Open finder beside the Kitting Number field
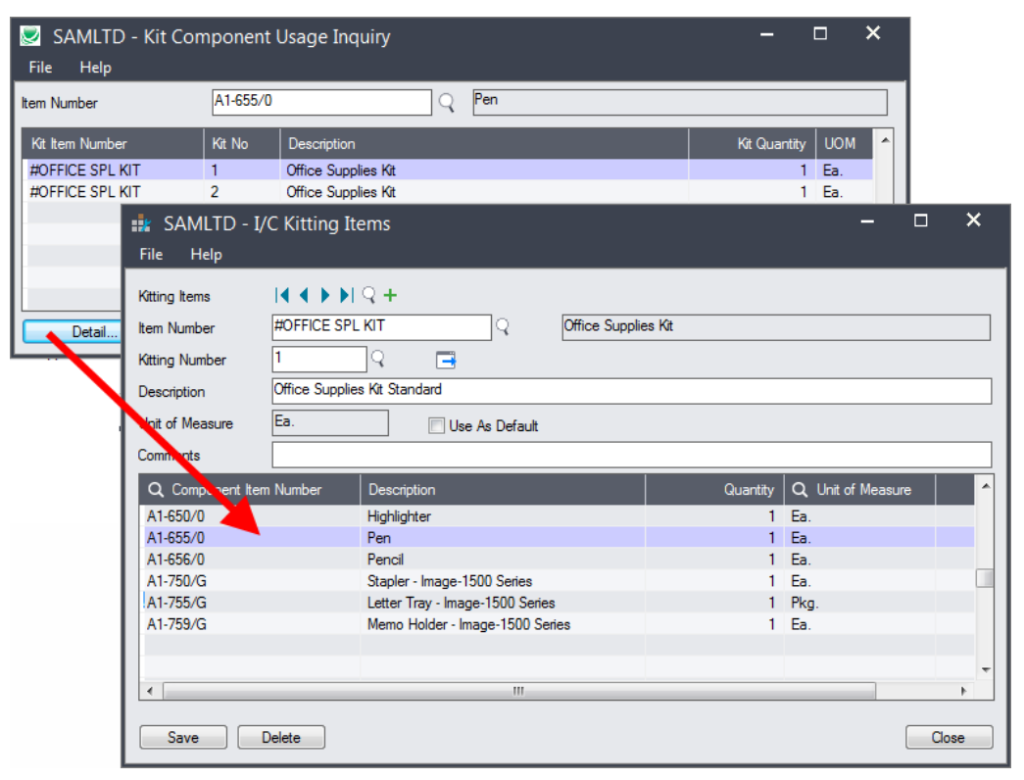Image resolution: width=1024 pixels, height=780 pixels. pyautogui.click(x=378, y=359)
